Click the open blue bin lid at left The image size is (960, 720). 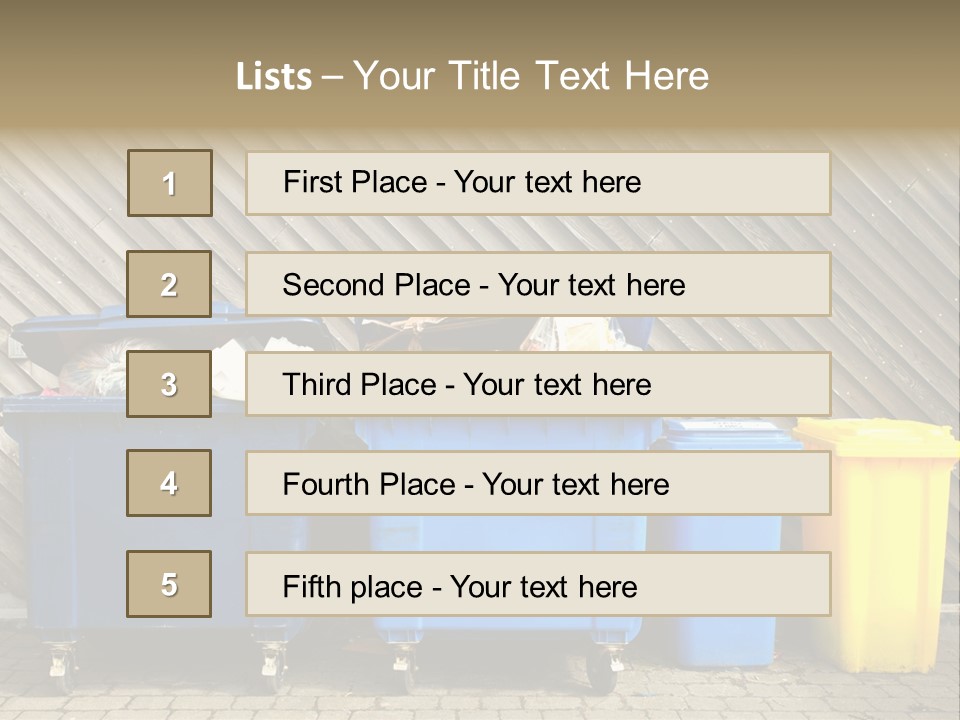click(x=100, y=330)
